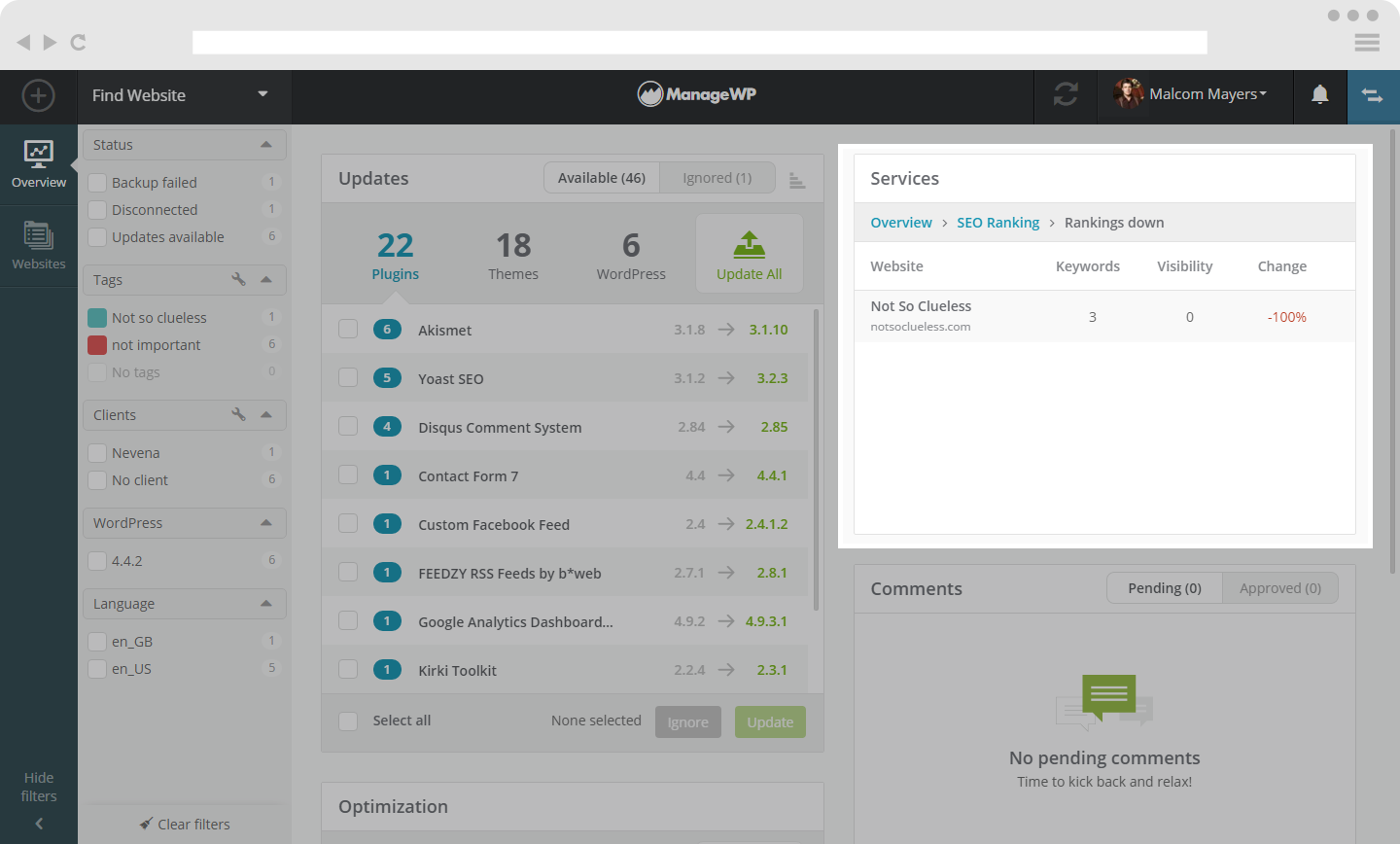Click the no pending comments speech icon

[x=1104, y=702]
